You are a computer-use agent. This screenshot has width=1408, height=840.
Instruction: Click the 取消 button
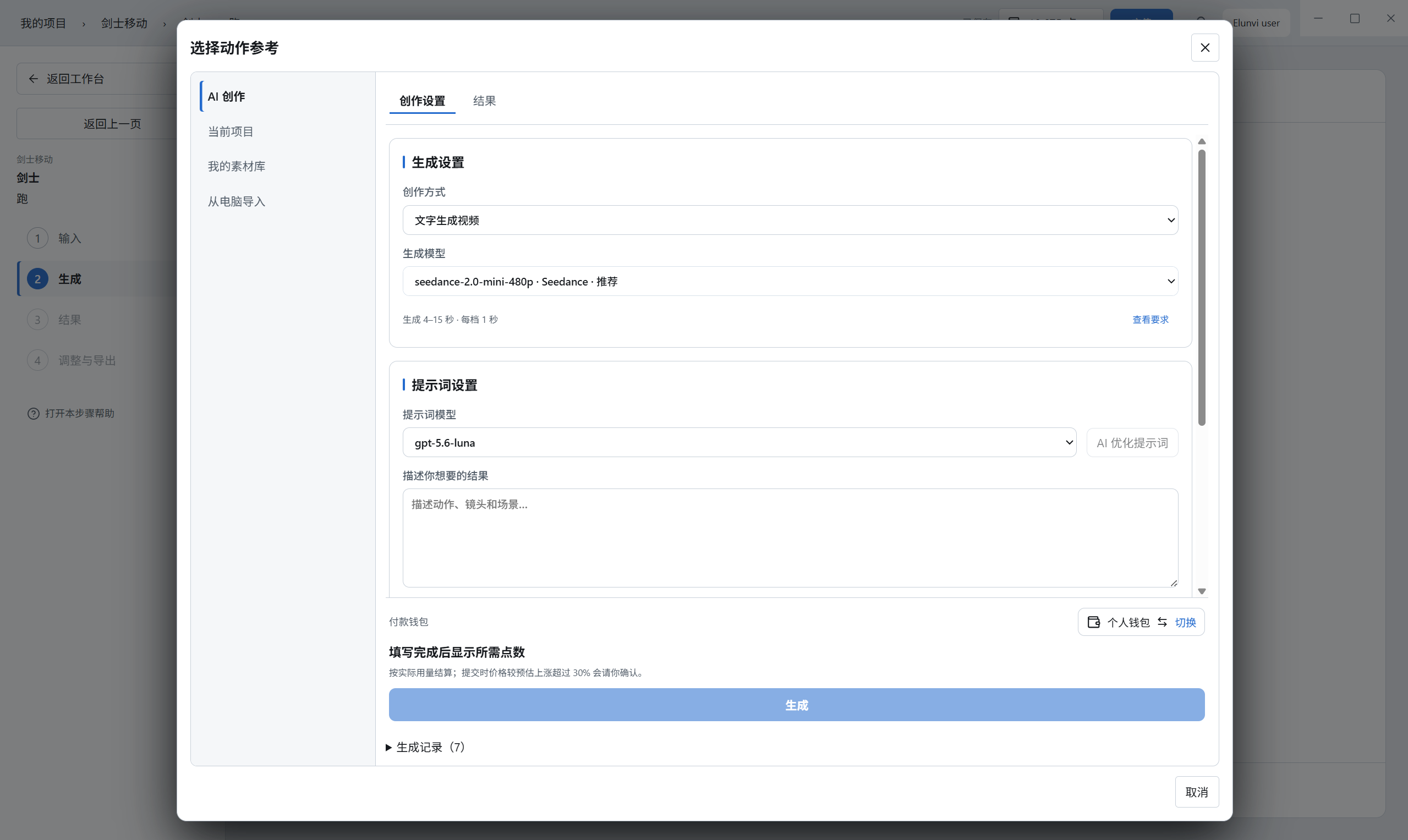(1197, 793)
